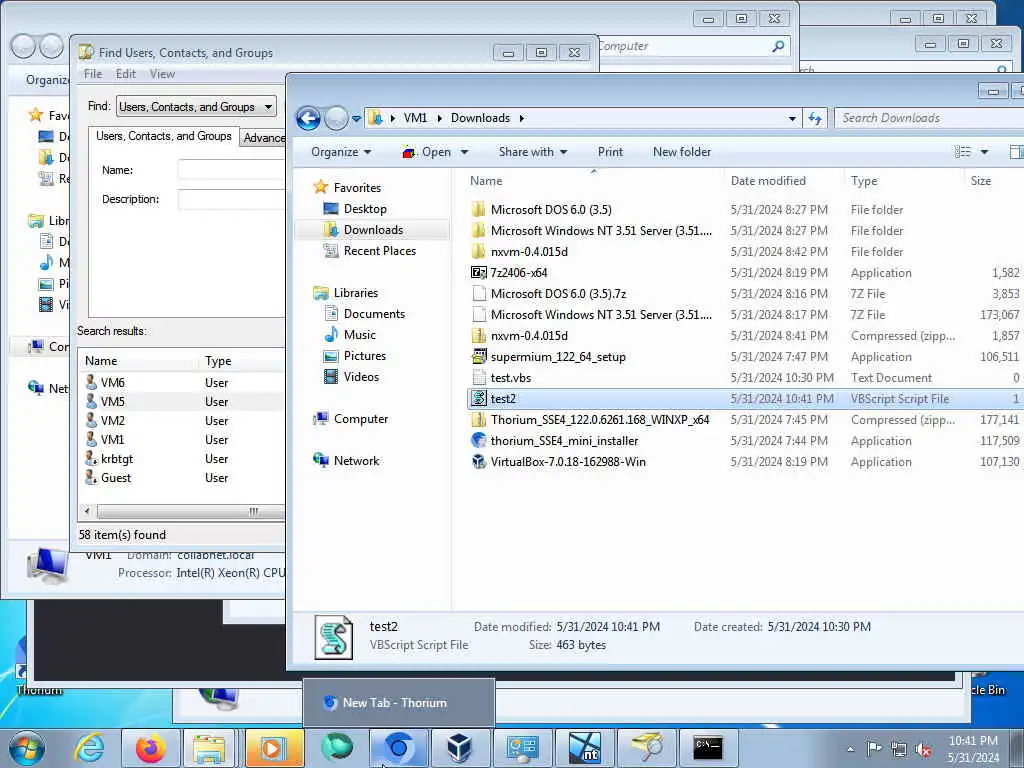The height and width of the screenshot is (768, 1024).
Task: Click the Back navigation arrow in Downloads window
Action: [308, 119]
